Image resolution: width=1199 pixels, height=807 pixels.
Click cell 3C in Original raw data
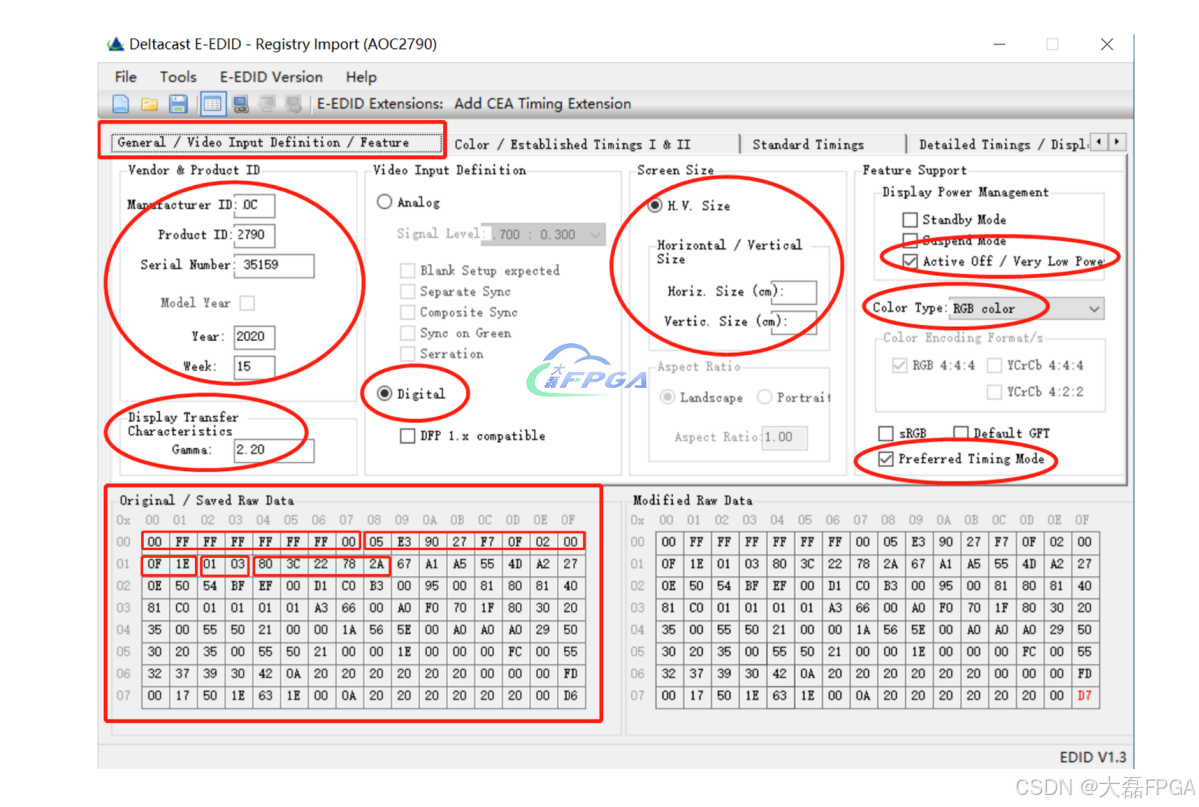tap(293, 564)
